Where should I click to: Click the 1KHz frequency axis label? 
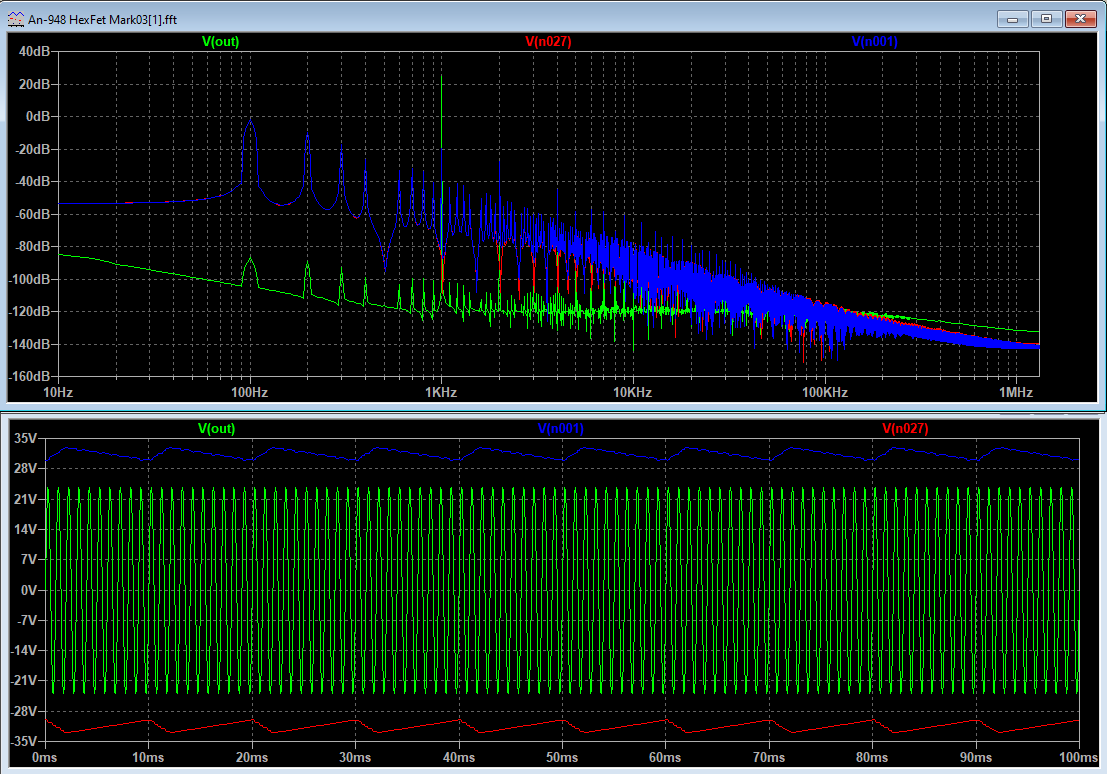point(441,392)
